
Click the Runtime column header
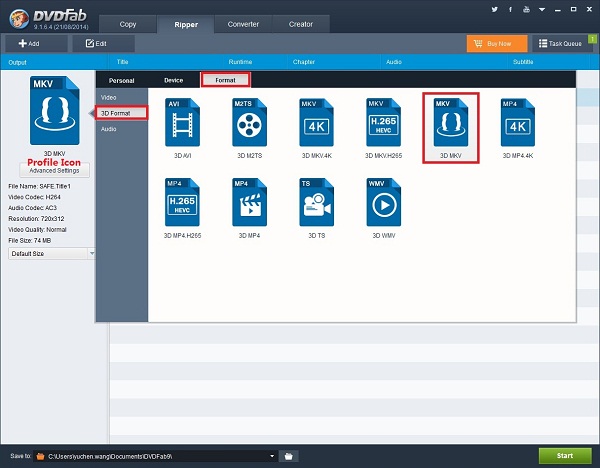[x=240, y=62]
